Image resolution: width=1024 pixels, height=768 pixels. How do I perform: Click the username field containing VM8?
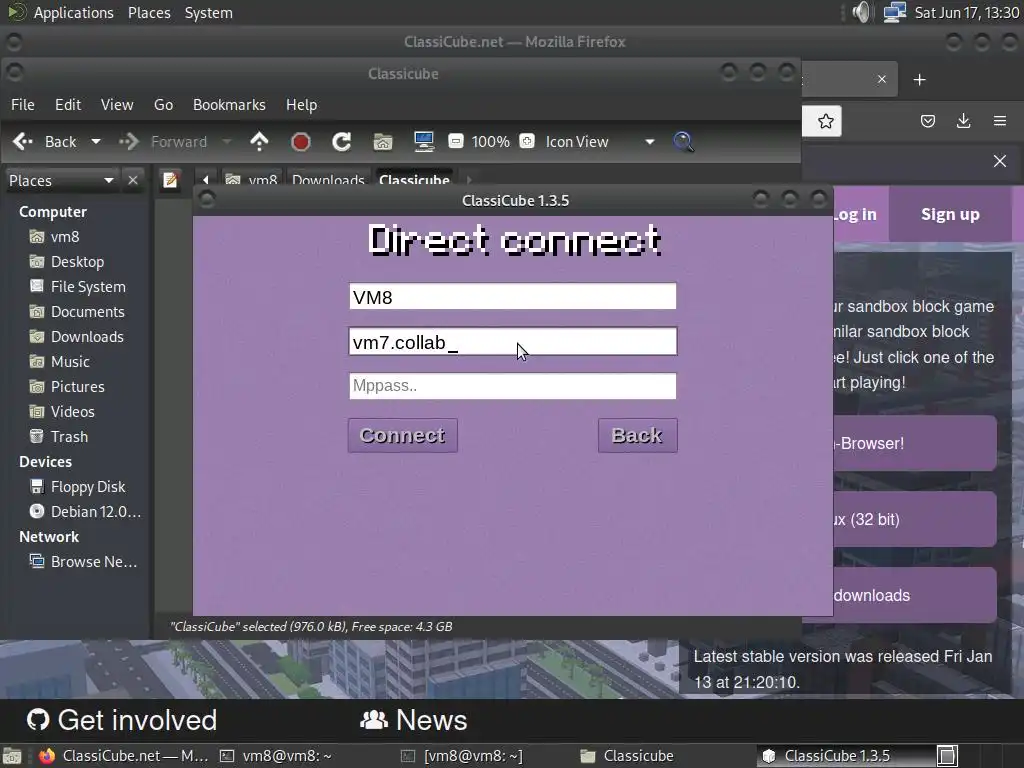[x=513, y=296]
